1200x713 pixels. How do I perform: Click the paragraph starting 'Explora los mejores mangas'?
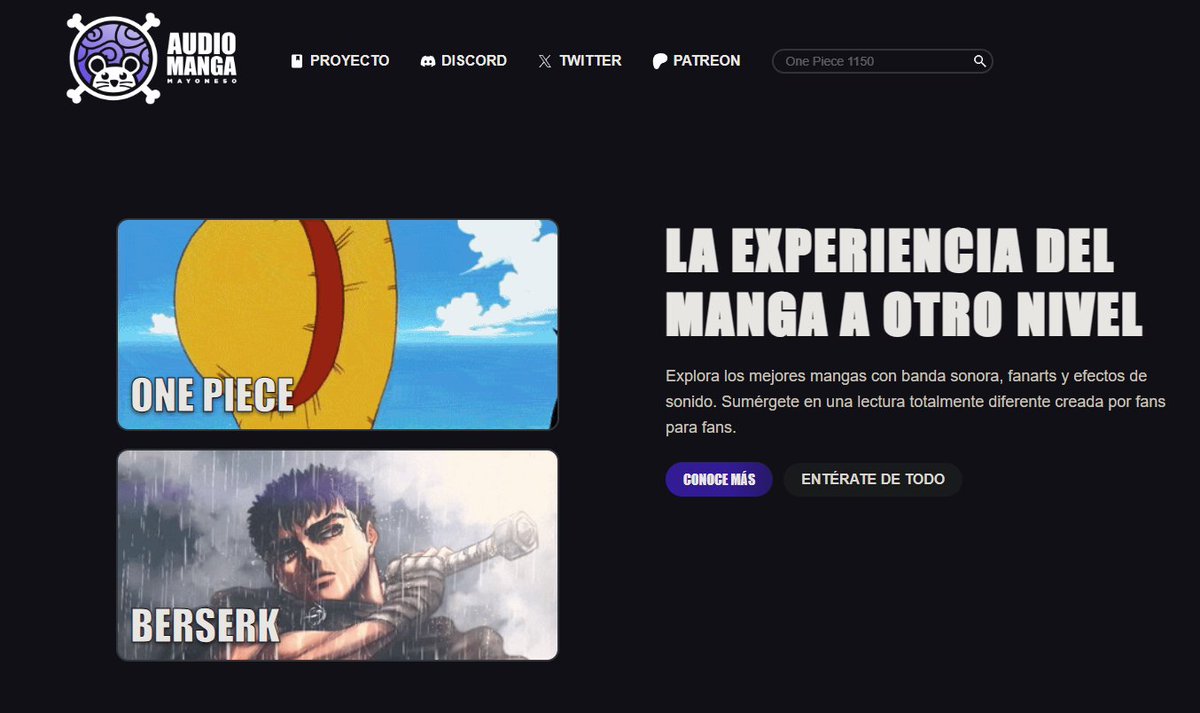click(x=915, y=401)
